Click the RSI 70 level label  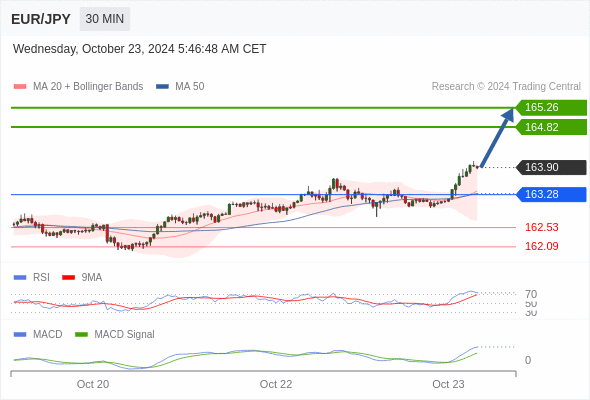pos(531,294)
